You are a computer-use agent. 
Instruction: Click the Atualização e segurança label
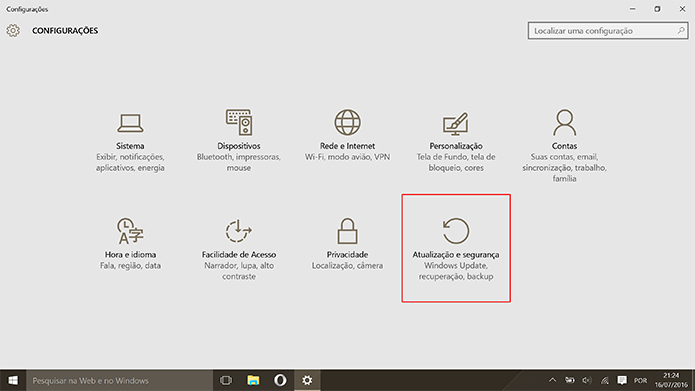point(456,254)
